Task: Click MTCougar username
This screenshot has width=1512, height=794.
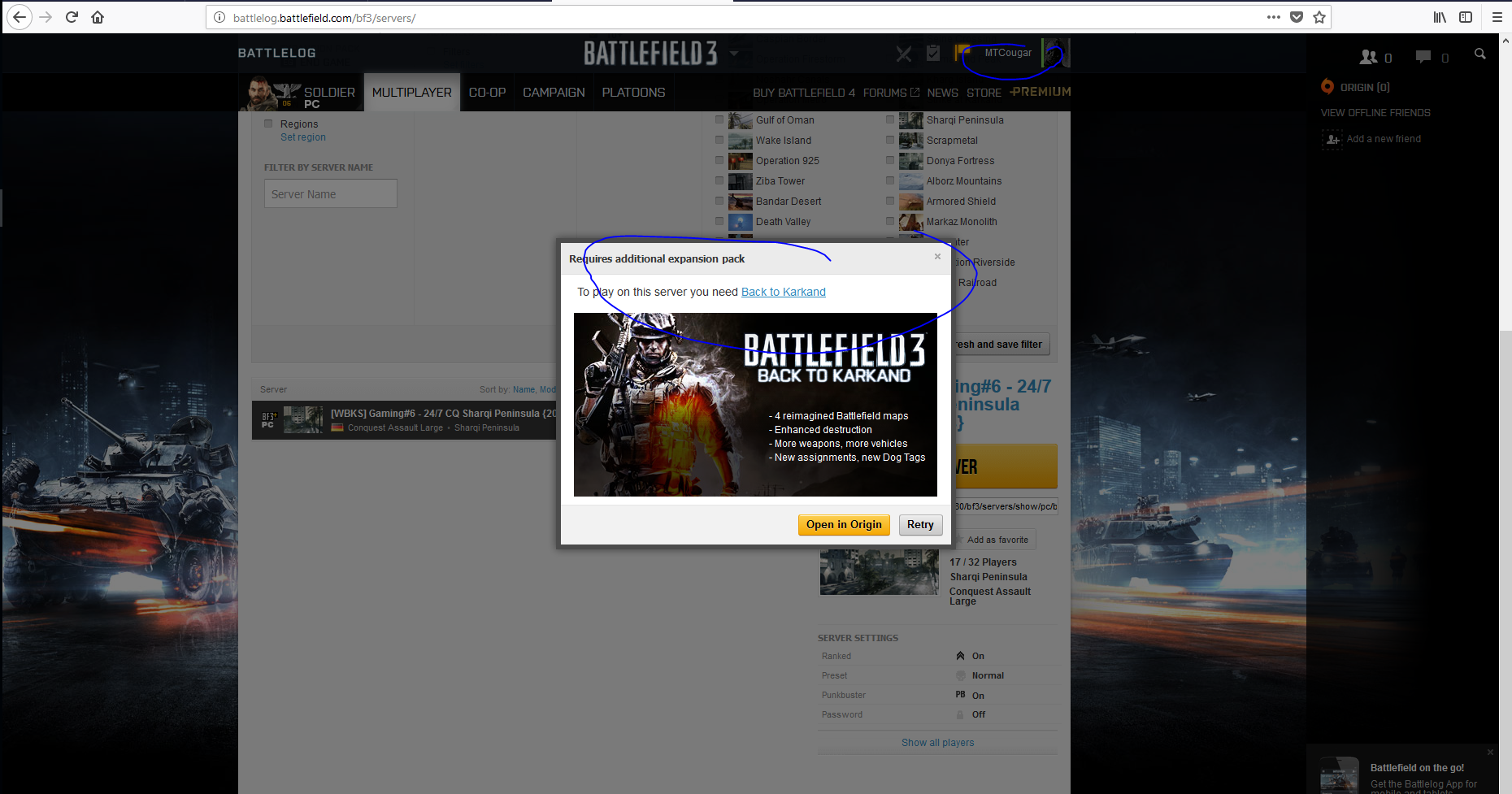Action: pyautogui.click(x=1008, y=53)
